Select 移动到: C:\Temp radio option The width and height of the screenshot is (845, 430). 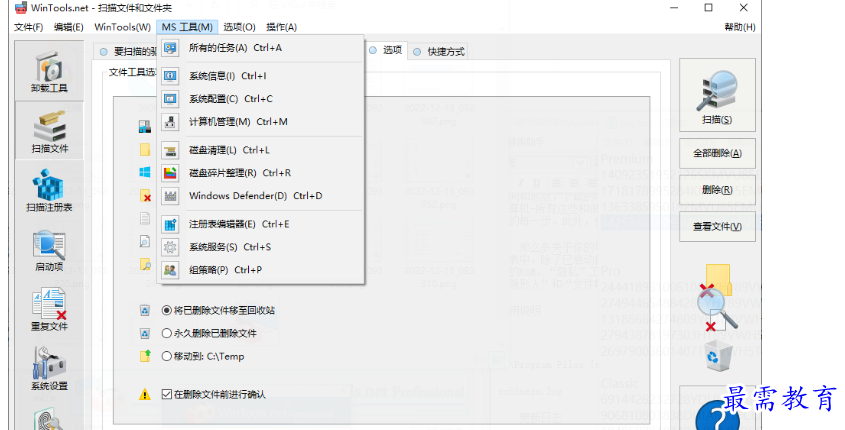tap(203, 356)
